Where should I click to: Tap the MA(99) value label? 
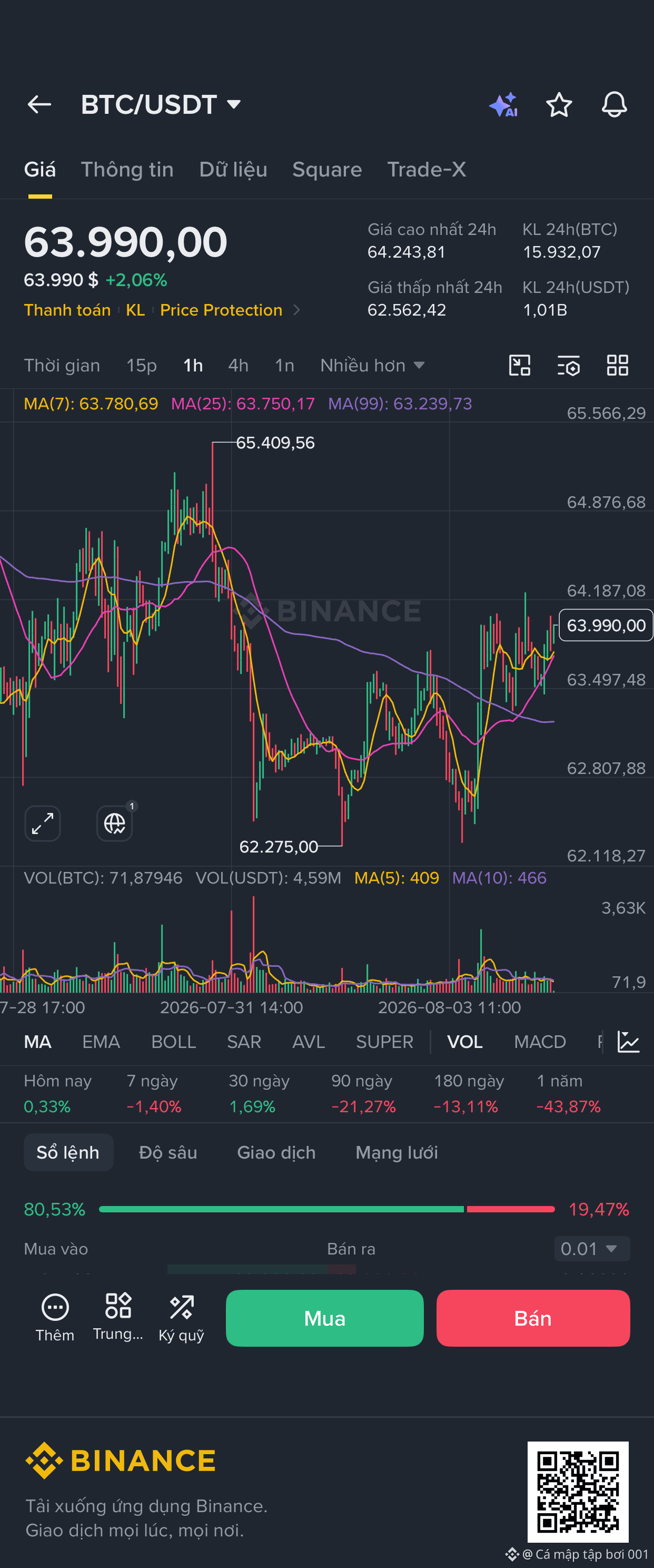pos(400,404)
